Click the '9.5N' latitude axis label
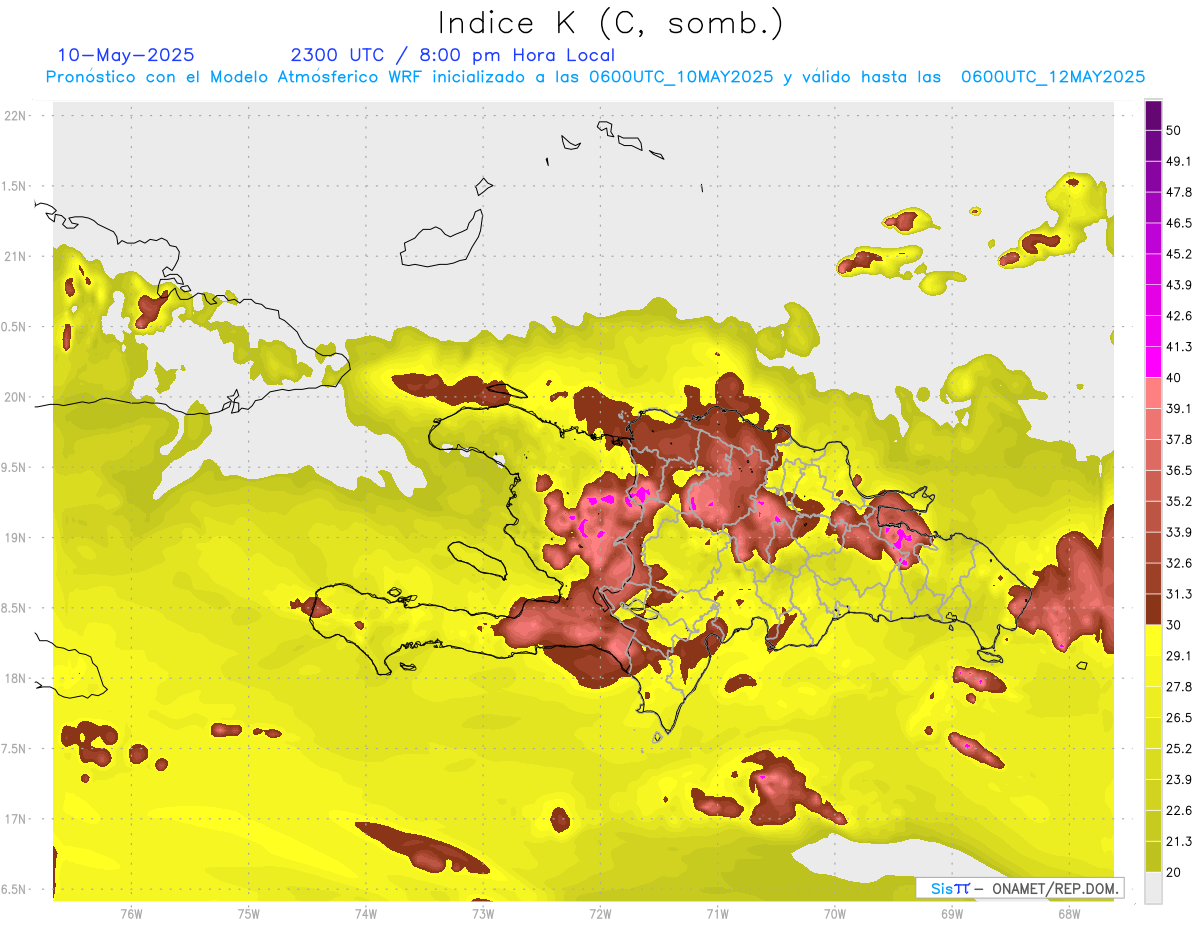The width and height of the screenshot is (1200, 927). click(x=15, y=467)
